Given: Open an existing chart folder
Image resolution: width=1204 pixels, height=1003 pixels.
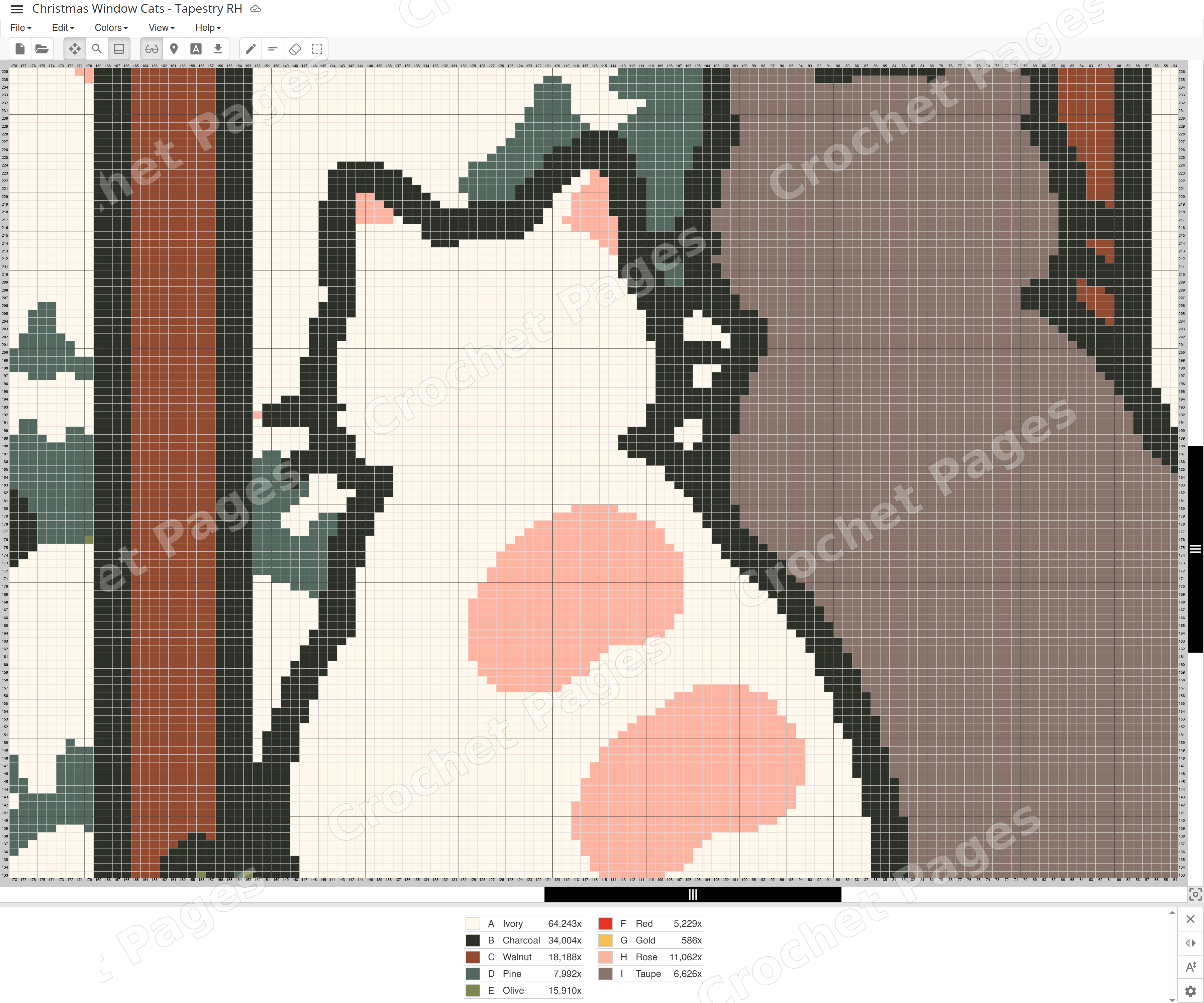Looking at the screenshot, I should coord(42,49).
